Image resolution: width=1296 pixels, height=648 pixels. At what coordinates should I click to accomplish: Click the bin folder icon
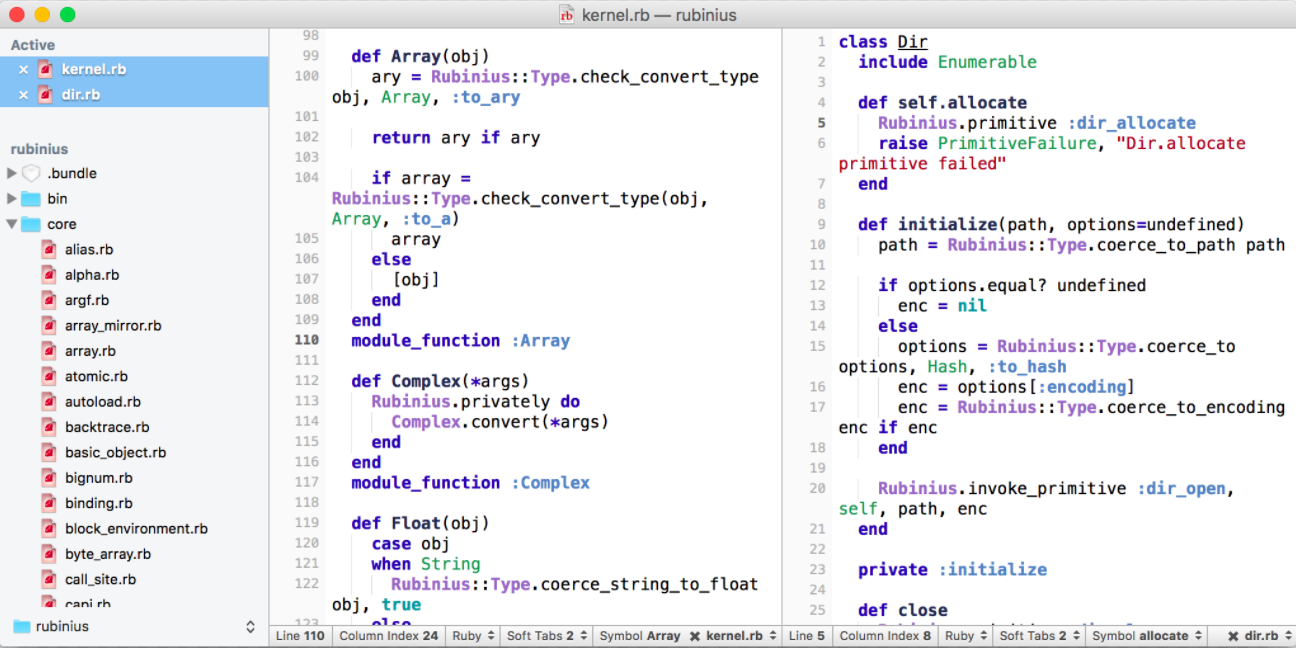(x=31, y=199)
